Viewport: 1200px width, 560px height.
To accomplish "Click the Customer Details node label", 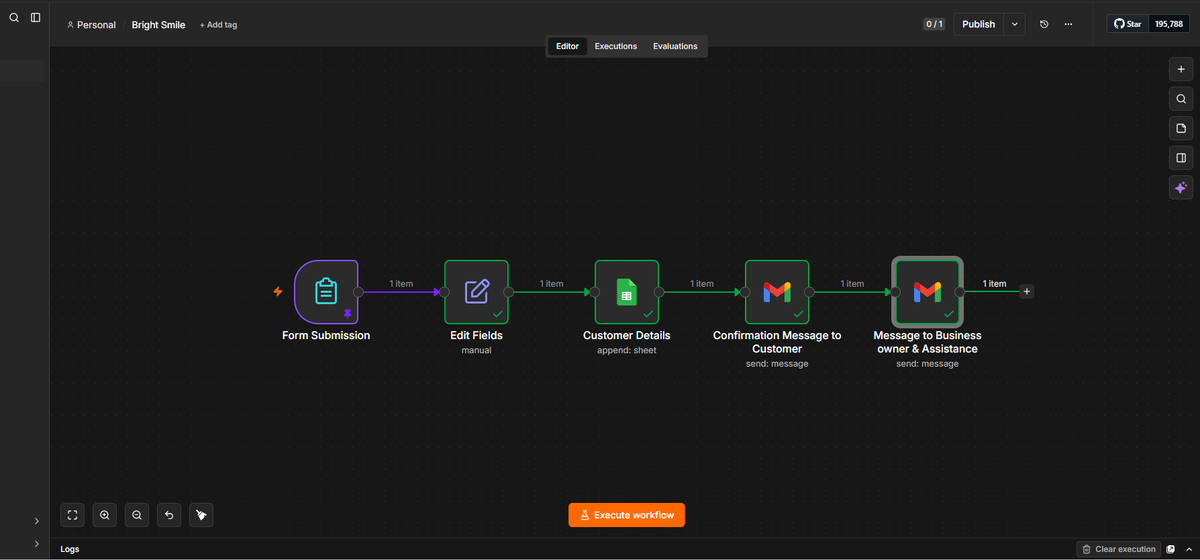I will click(627, 336).
